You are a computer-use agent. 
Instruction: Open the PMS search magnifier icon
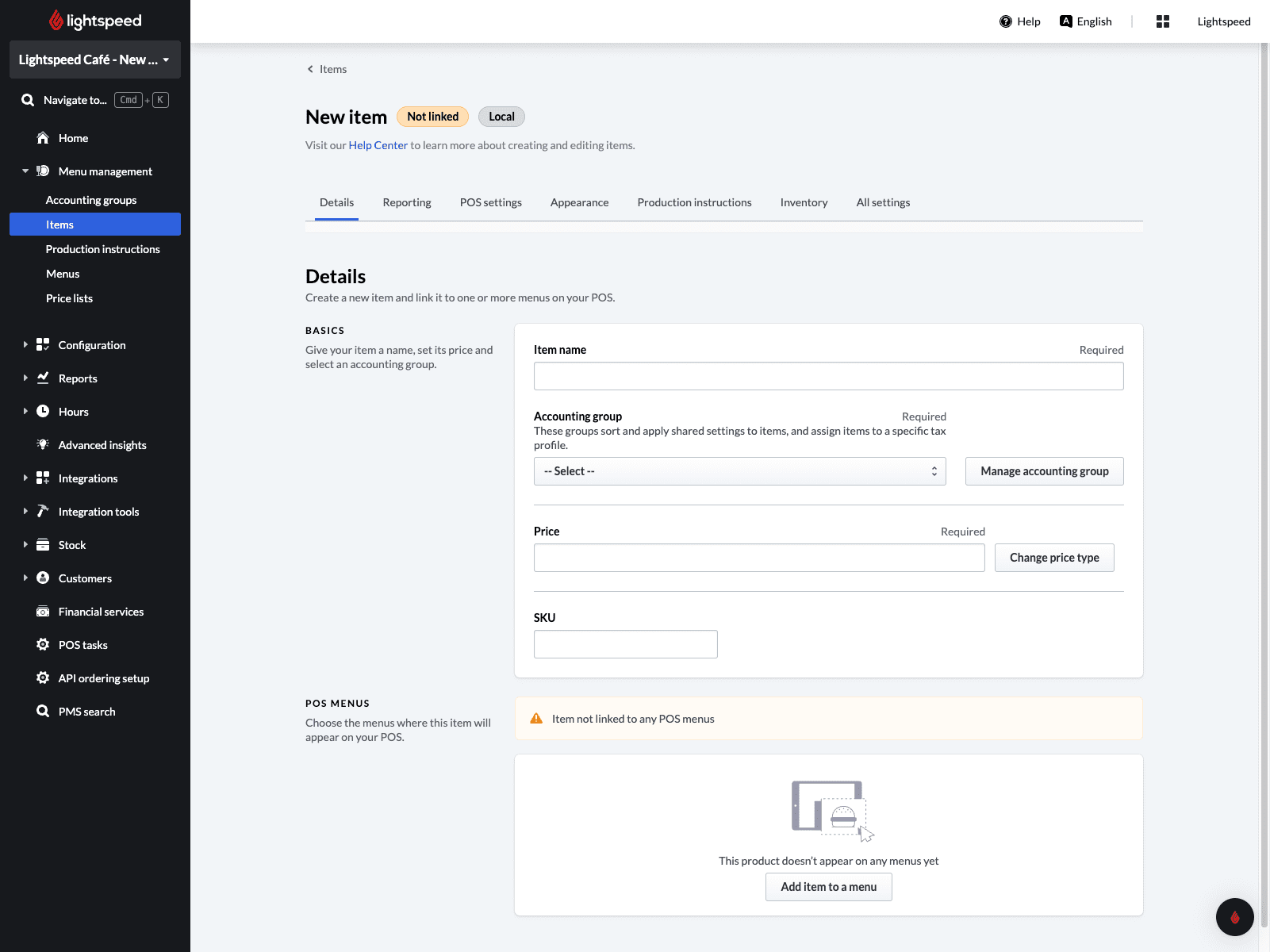[x=43, y=712]
